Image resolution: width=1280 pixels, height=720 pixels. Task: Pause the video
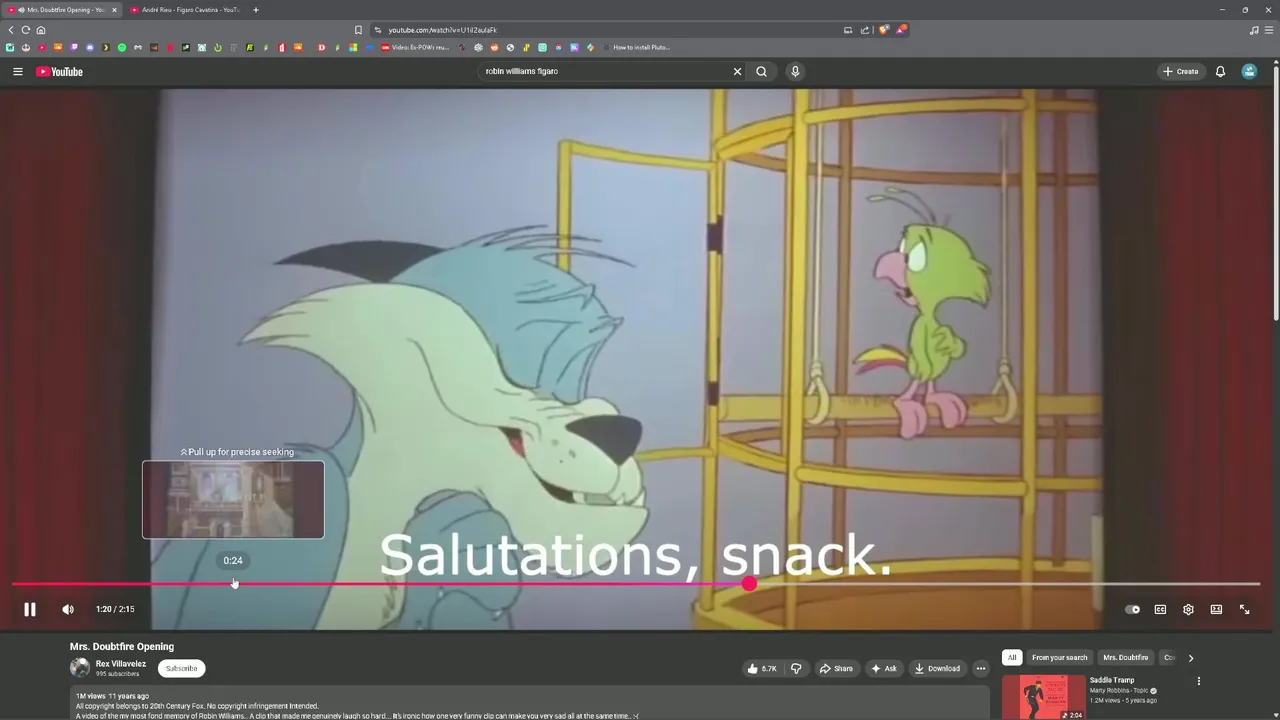30,609
